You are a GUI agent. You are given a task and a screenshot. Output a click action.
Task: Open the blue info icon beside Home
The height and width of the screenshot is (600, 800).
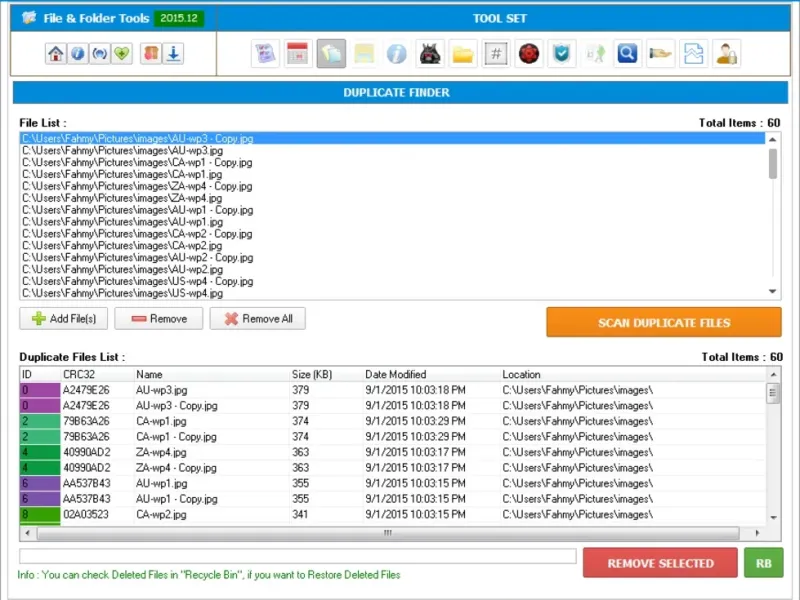(x=78, y=54)
